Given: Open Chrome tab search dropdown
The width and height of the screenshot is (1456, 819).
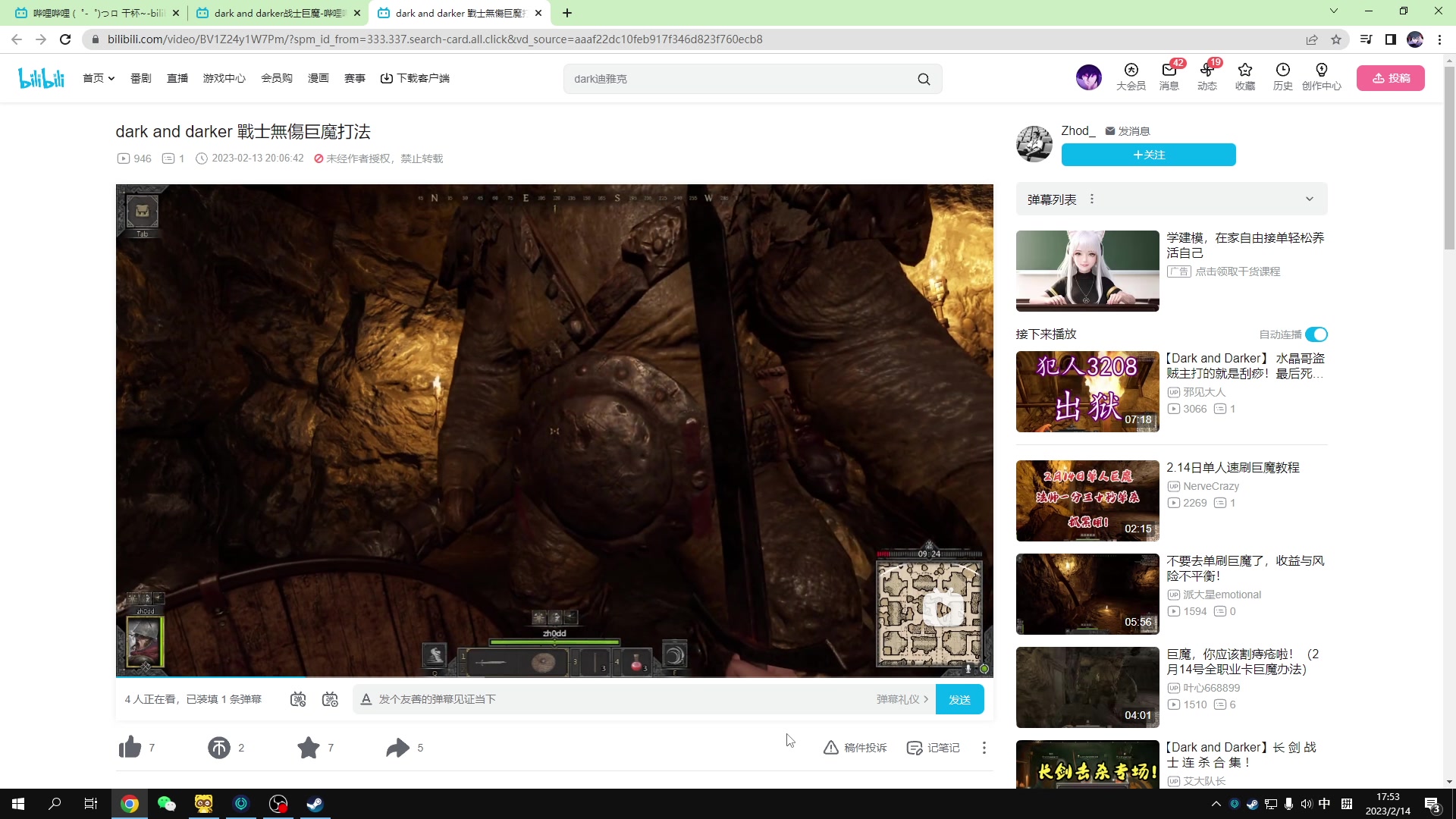Looking at the screenshot, I should [1334, 11].
